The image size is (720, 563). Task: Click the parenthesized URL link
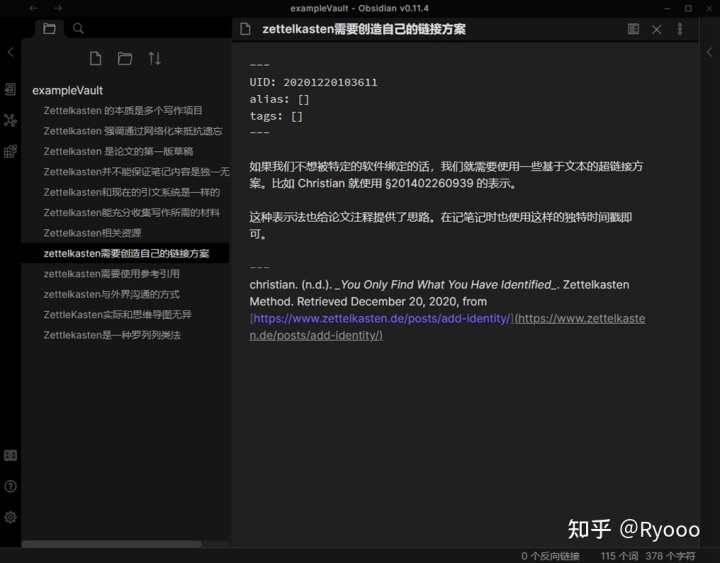point(447,327)
